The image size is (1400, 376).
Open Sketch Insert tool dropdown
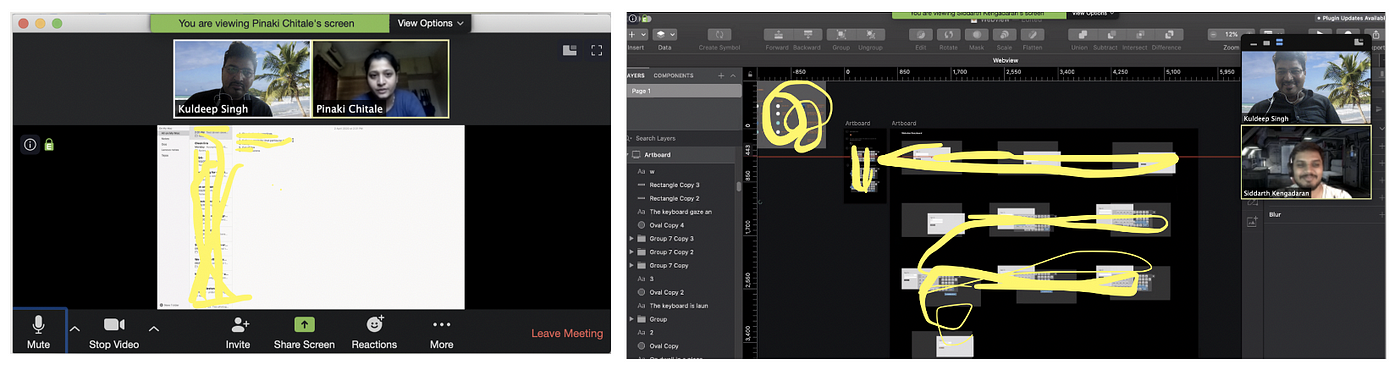[x=636, y=34]
